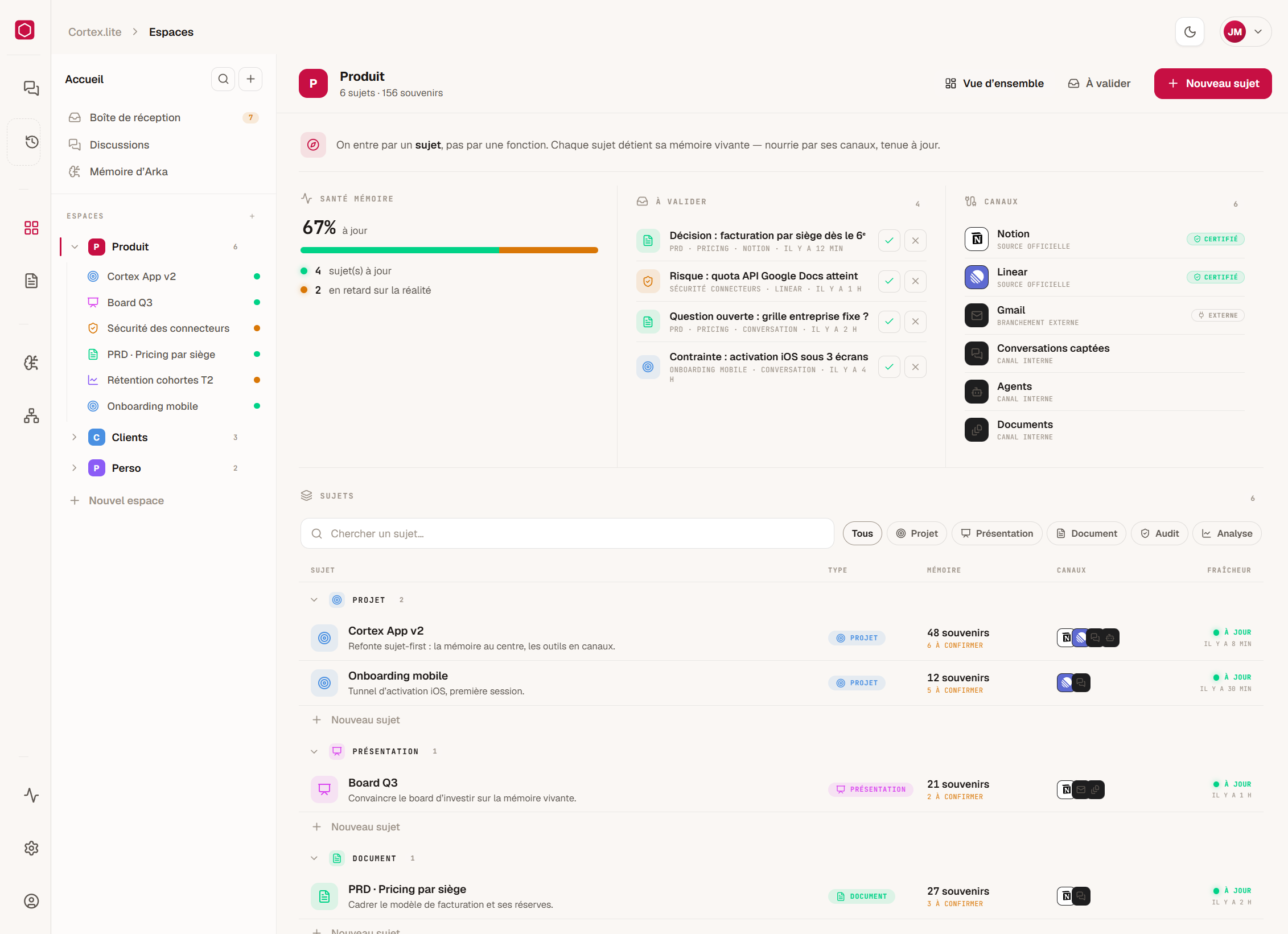Select Cortex App v2 in sidebar tree

click(x=173, y=276)
